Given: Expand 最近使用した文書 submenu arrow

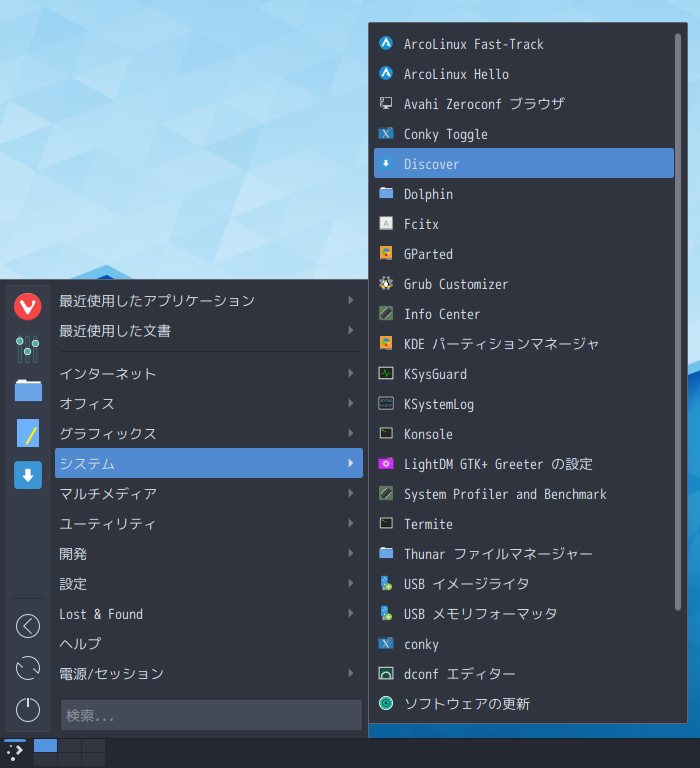Looking at the screenshot, I should (x=351, y=330).
